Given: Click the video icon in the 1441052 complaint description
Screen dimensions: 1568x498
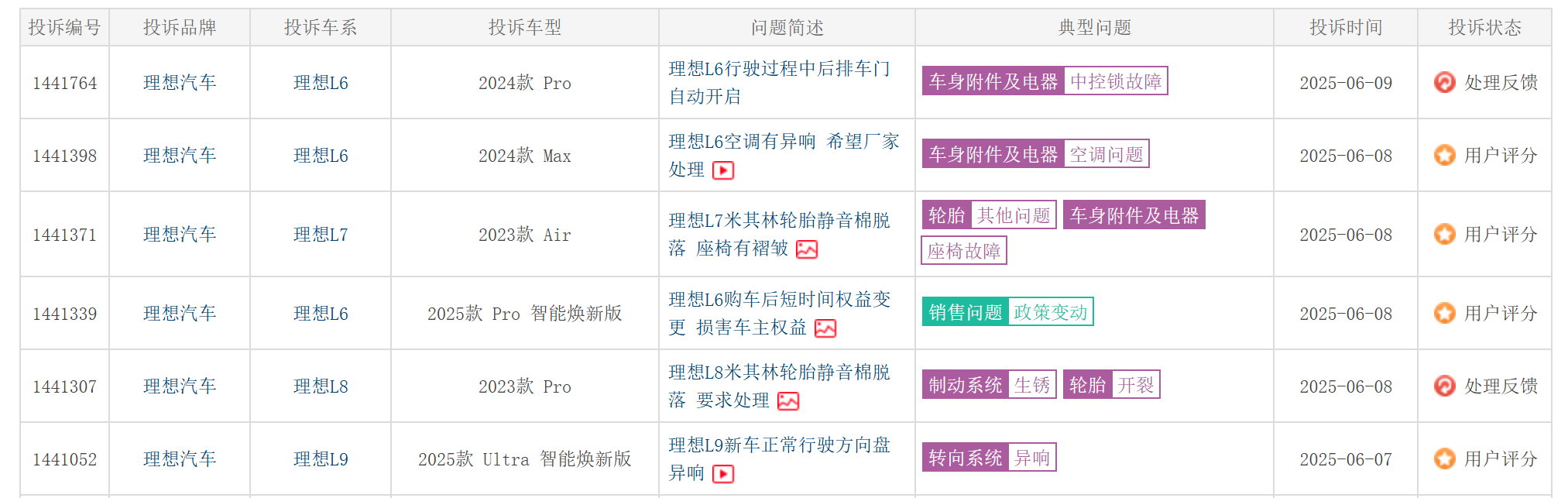Looking at the screenshot, I should point(723,474).
